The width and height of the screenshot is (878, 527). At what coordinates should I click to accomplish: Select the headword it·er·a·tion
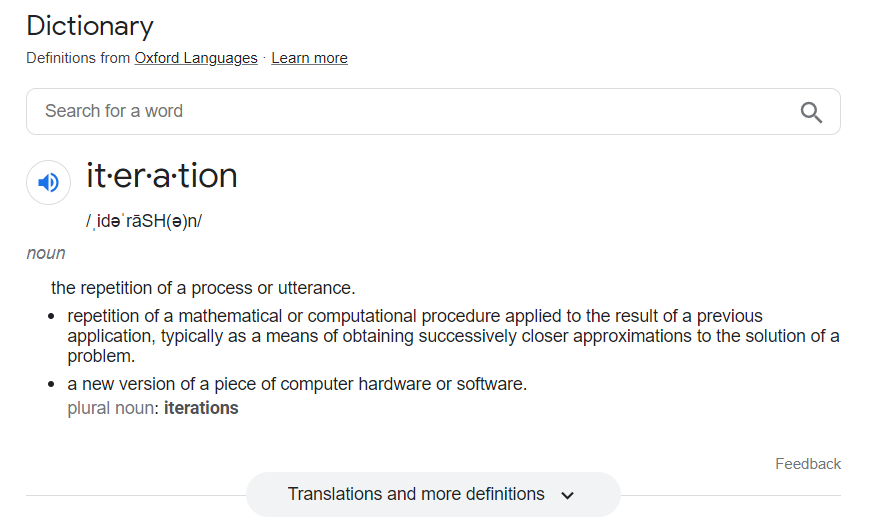tap(162, 175)
